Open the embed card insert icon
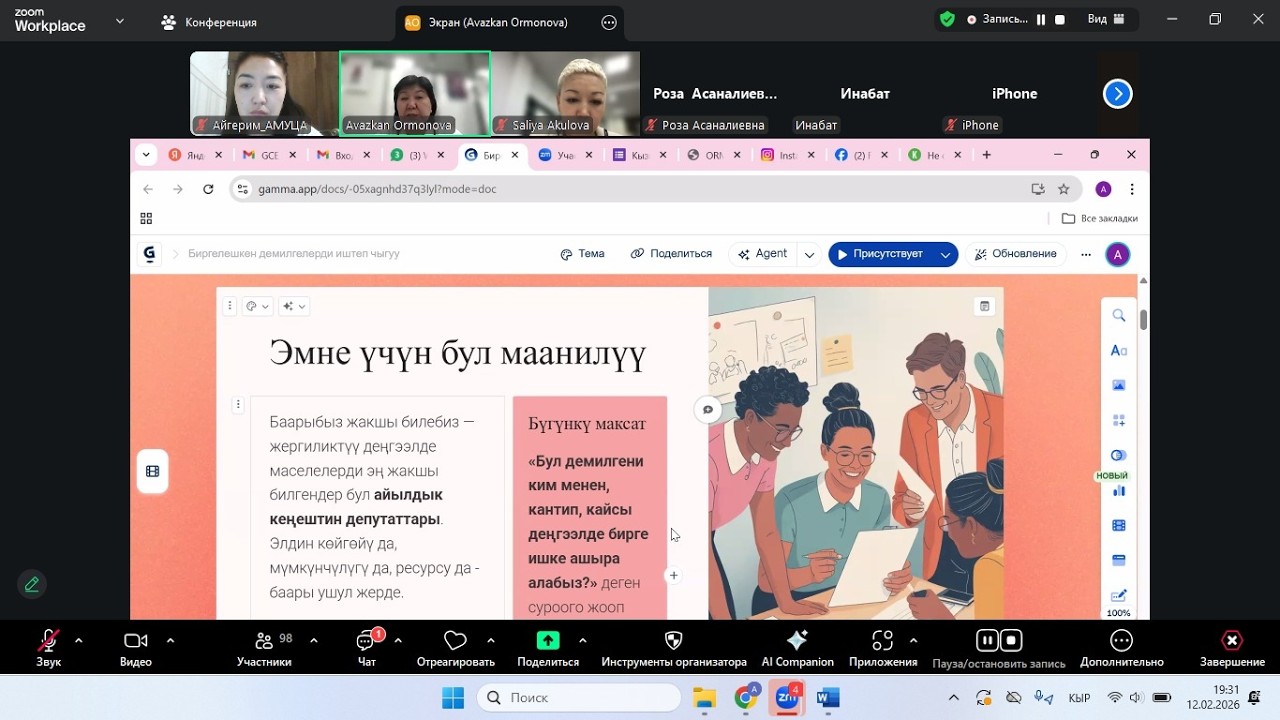Viewport: 1280px width, 720px height. point(1118,560)
